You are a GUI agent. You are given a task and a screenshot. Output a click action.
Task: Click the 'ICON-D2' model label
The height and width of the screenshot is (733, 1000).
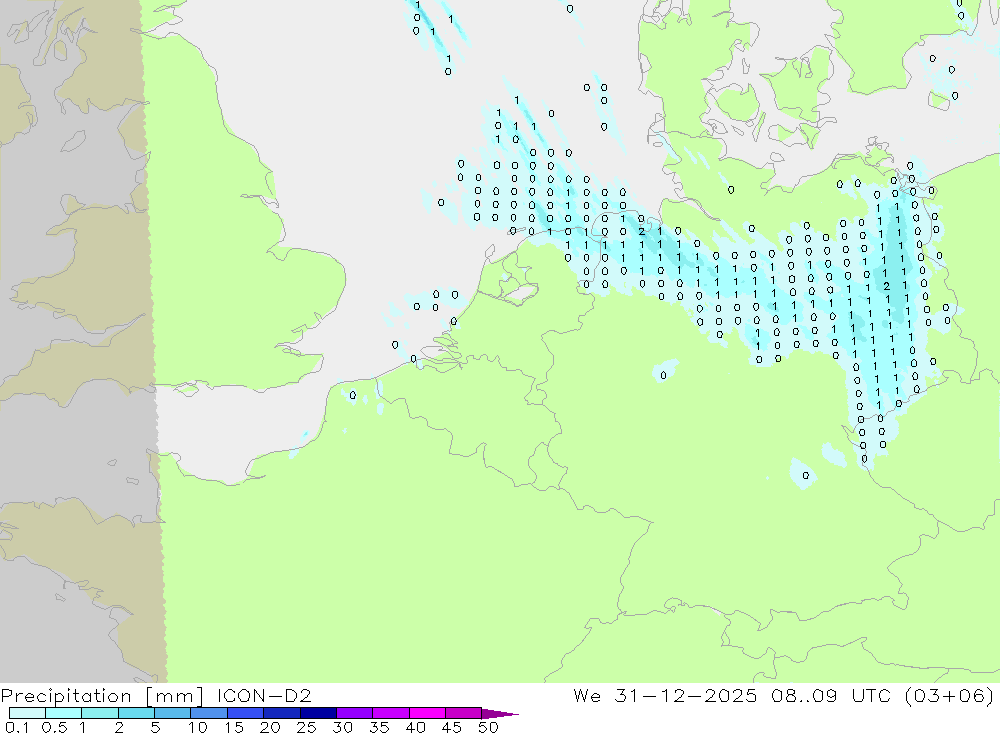(x=264, y=695)
